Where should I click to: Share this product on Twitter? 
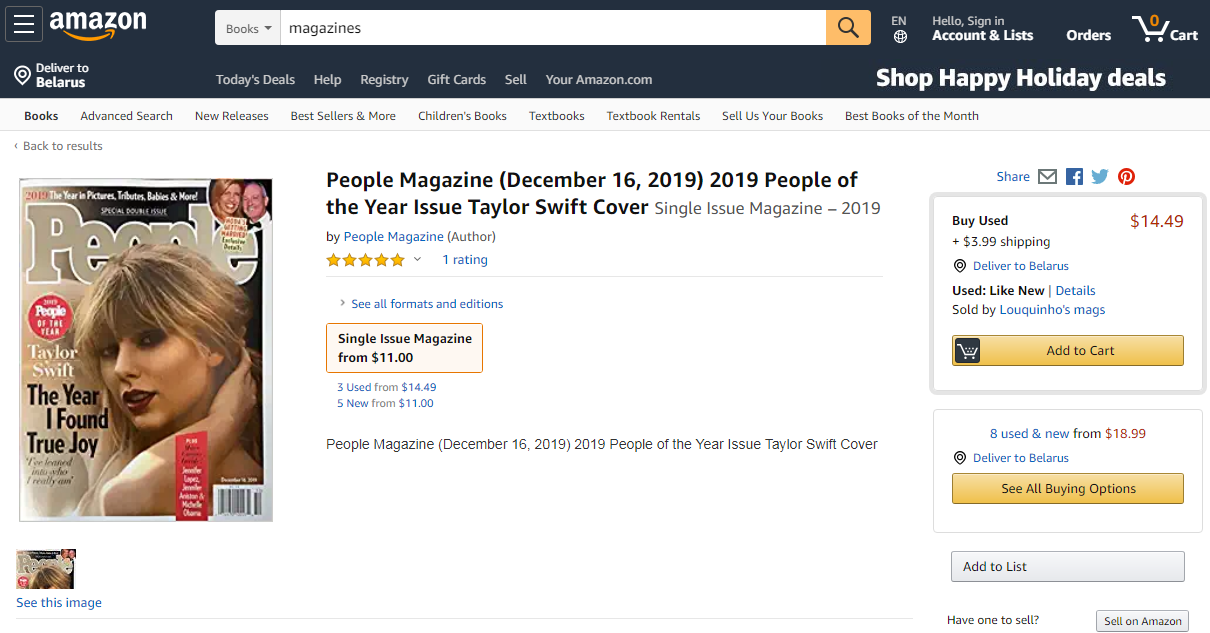point(1100,177)
